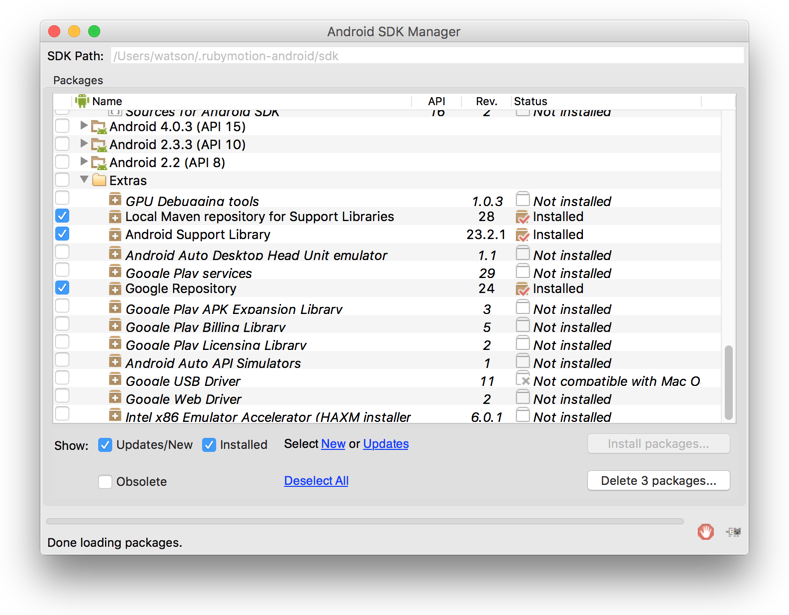Check the Android 2.2 (API 8) group checkbox
Viewport: 789px width, 615px height.
click(62, 162)
